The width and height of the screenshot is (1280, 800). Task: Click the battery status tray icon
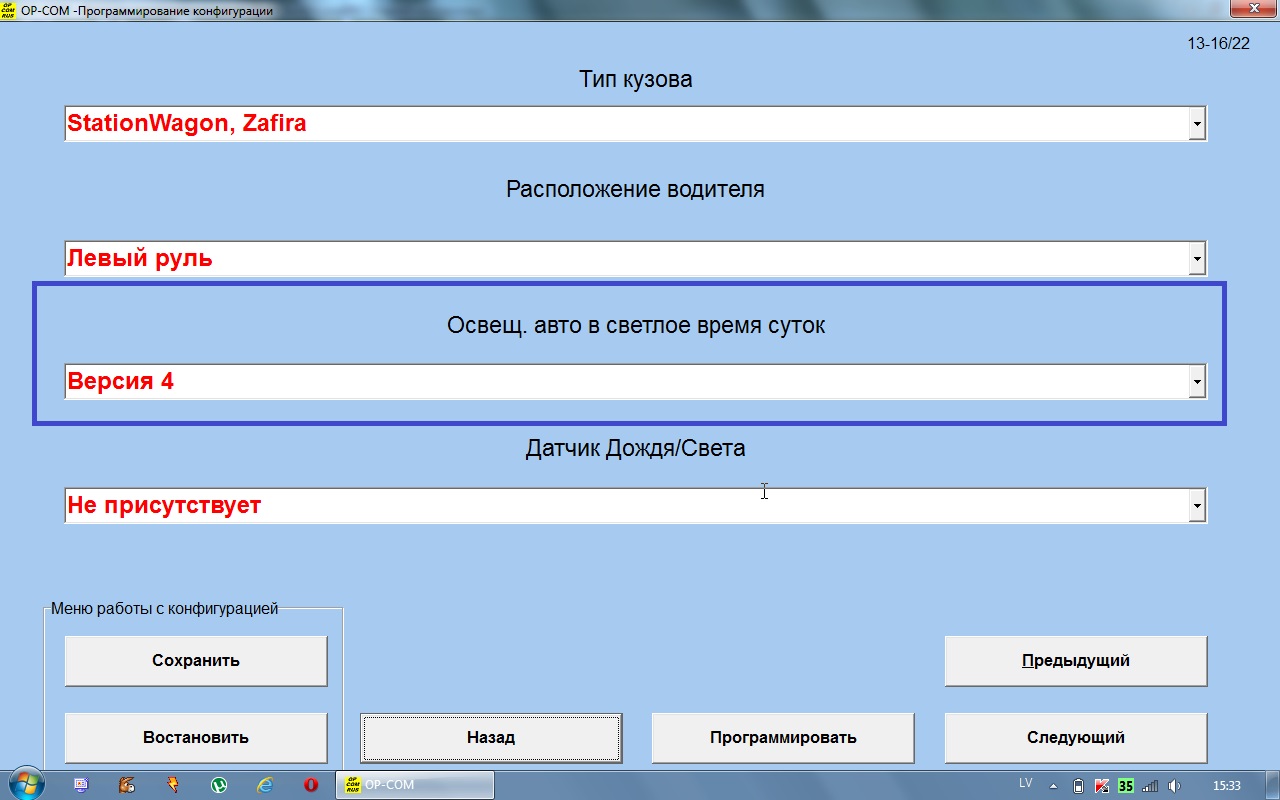pyautogui.click(x=1078, y=786)
